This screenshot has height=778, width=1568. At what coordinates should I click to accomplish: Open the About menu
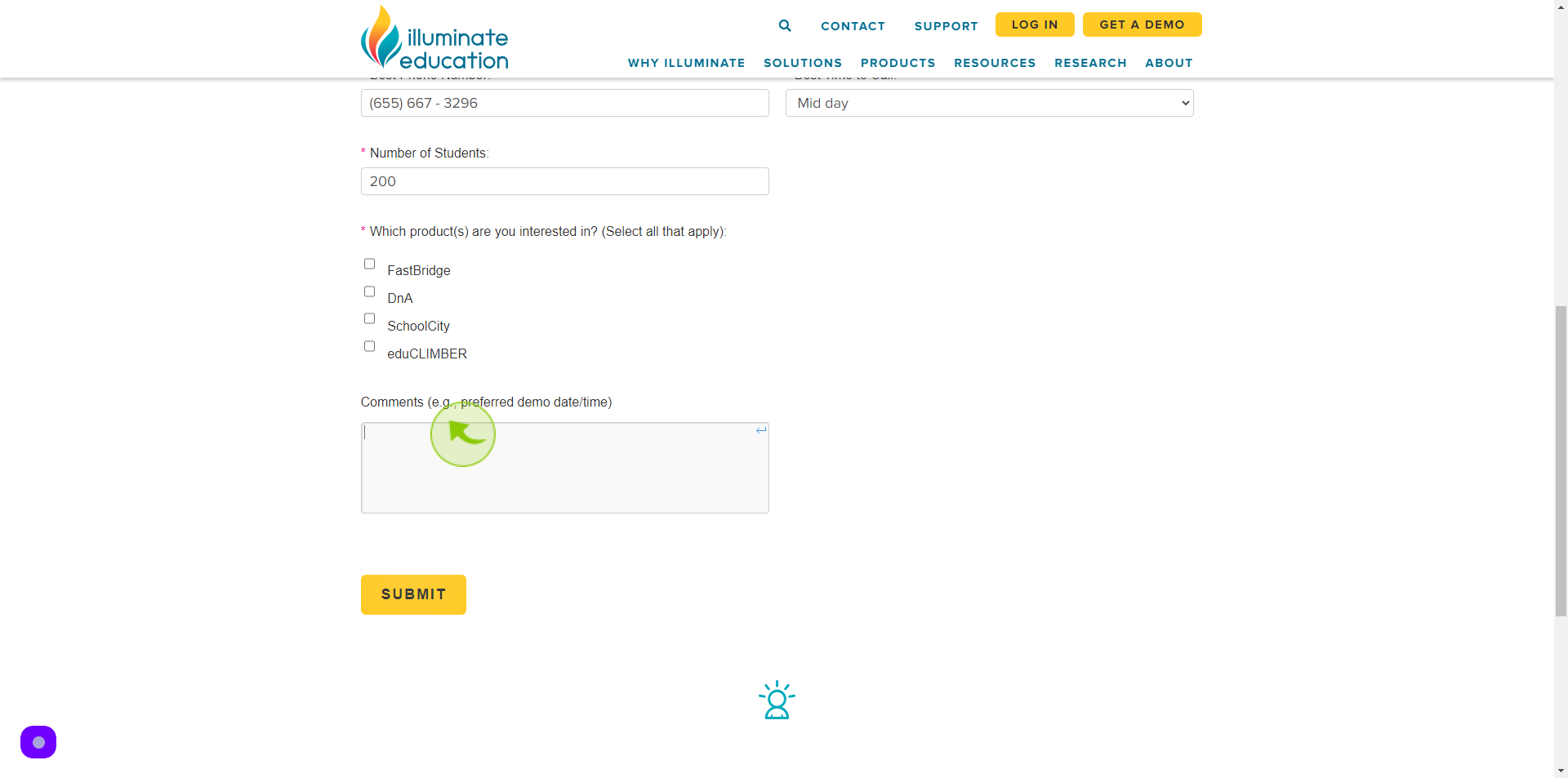pos(1169,63)
